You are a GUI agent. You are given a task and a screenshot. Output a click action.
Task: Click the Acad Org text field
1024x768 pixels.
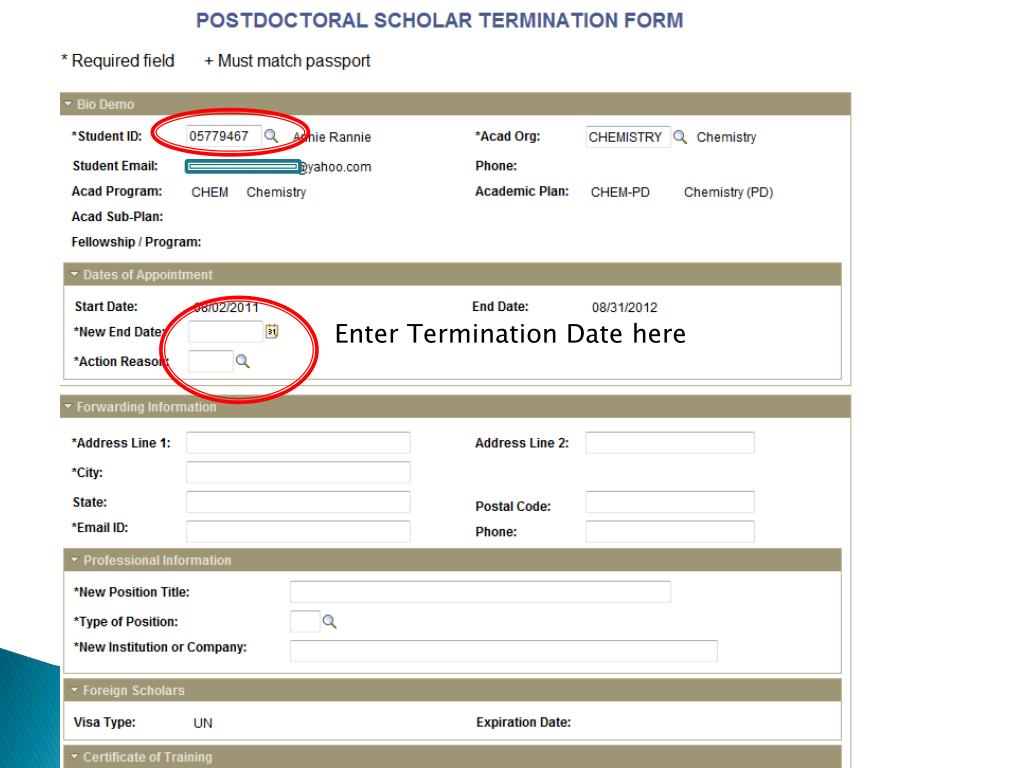tap(626, 137)
